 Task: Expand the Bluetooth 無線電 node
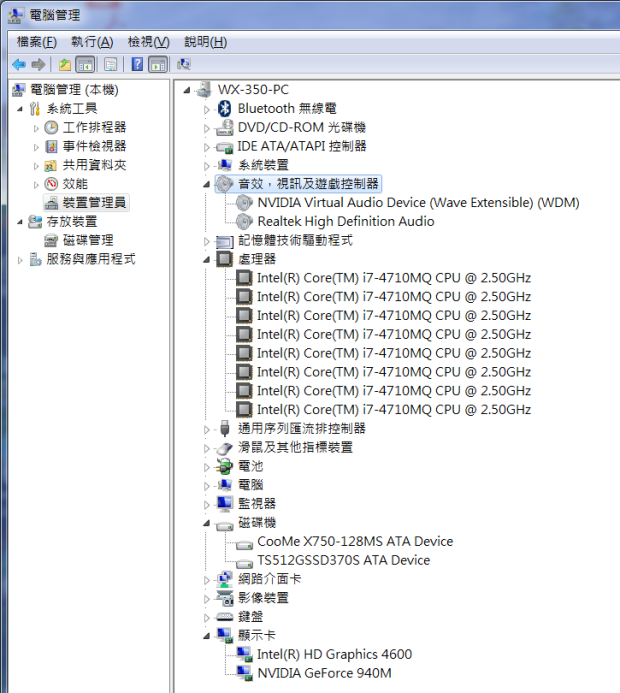[206, 109]
